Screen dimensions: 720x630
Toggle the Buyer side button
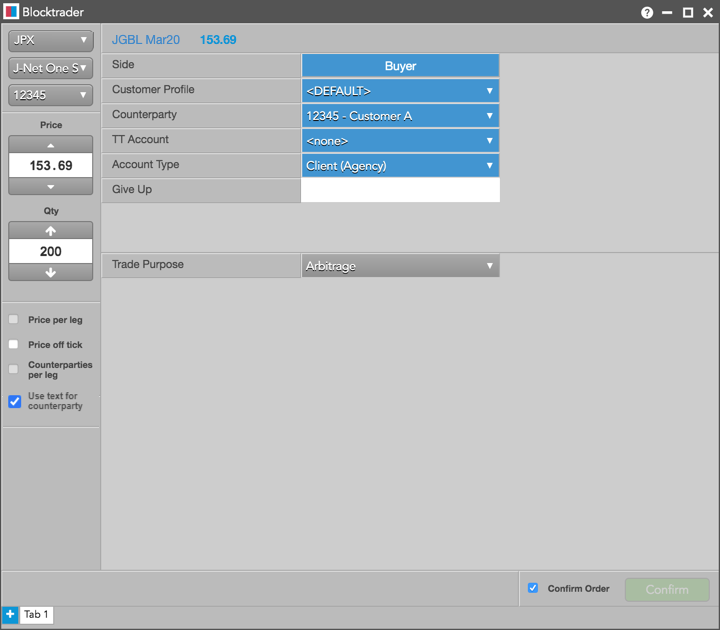tap(400, 66)
